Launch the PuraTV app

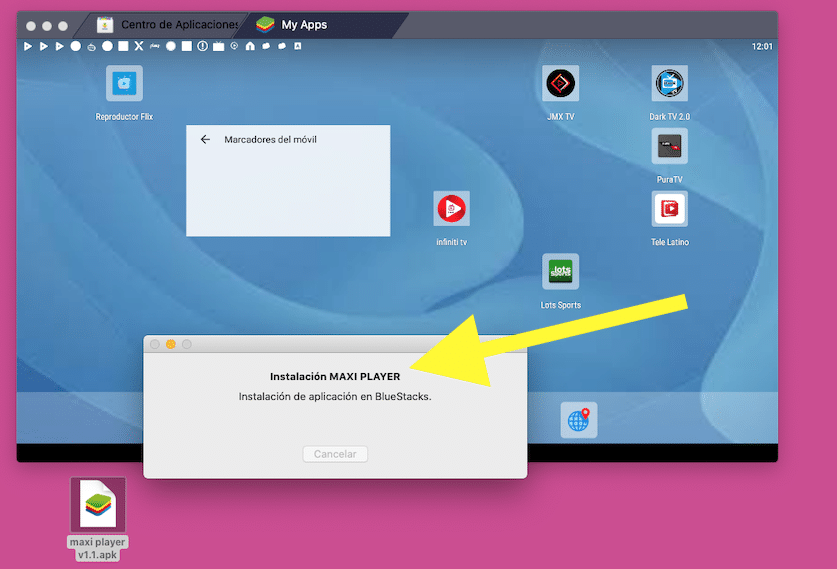point(669,146)
